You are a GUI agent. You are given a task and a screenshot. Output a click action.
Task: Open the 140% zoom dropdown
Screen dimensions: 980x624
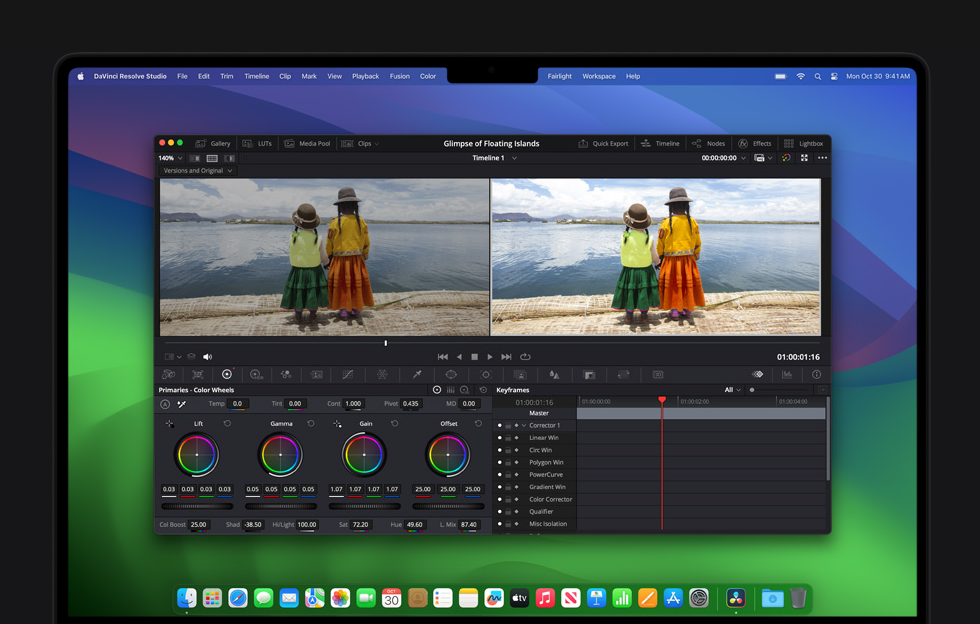(171, 158)
